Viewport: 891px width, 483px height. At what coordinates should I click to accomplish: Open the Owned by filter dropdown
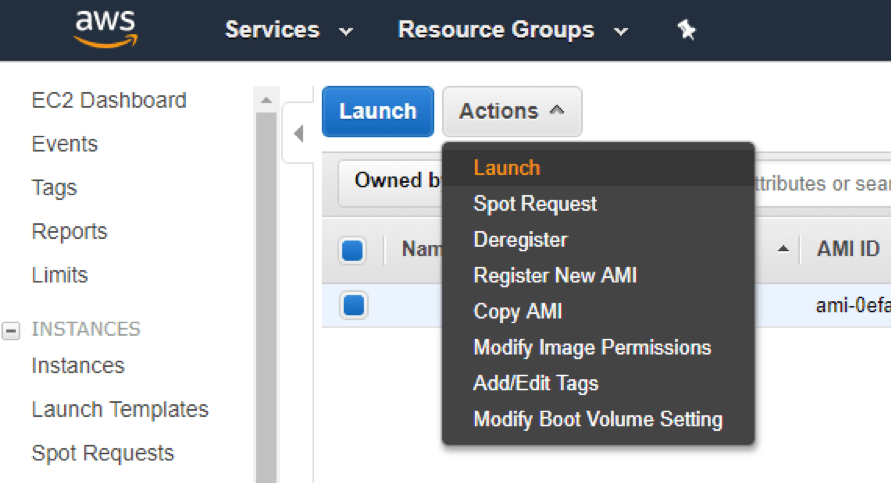pyautogui.click(x=390, y=183)
